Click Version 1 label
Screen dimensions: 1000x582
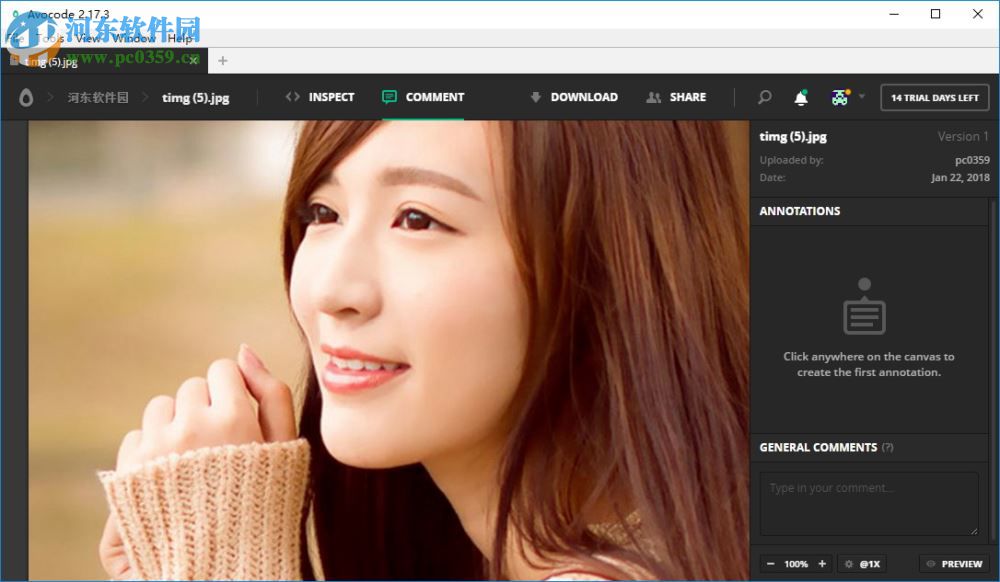963,136
